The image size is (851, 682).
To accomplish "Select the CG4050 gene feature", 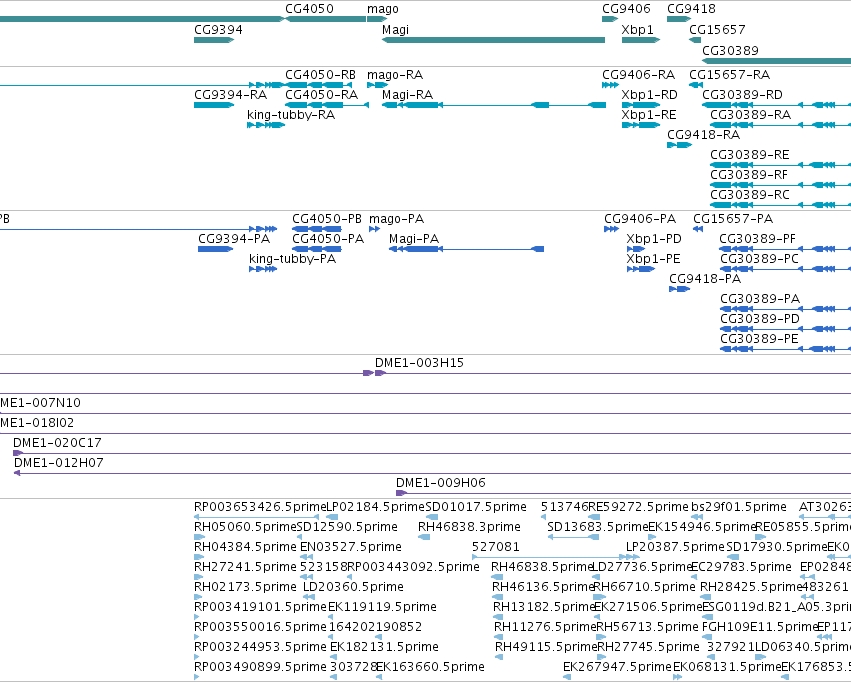I will click(326, 19).
